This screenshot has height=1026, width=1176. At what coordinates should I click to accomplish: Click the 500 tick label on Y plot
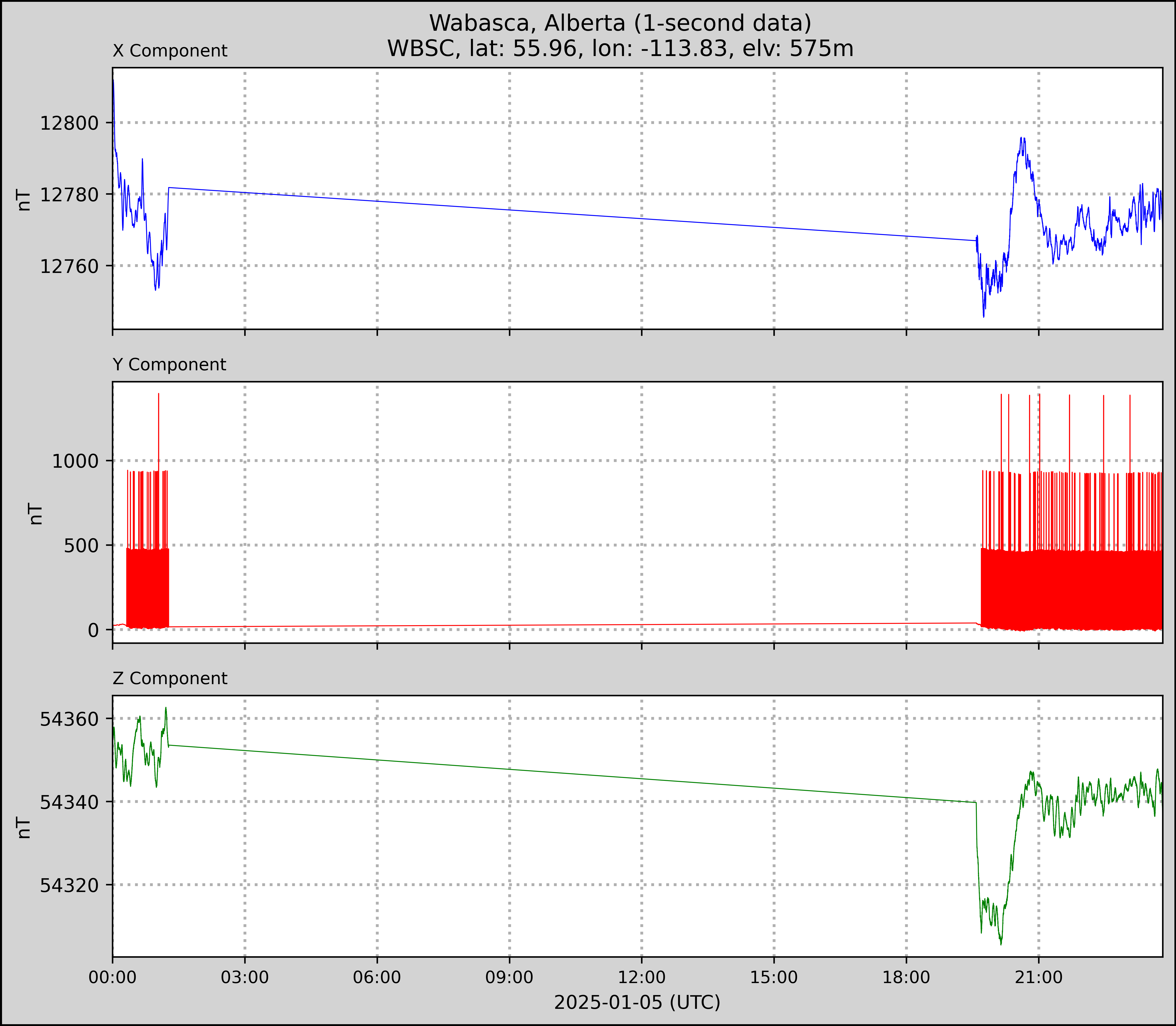(81, 546)
